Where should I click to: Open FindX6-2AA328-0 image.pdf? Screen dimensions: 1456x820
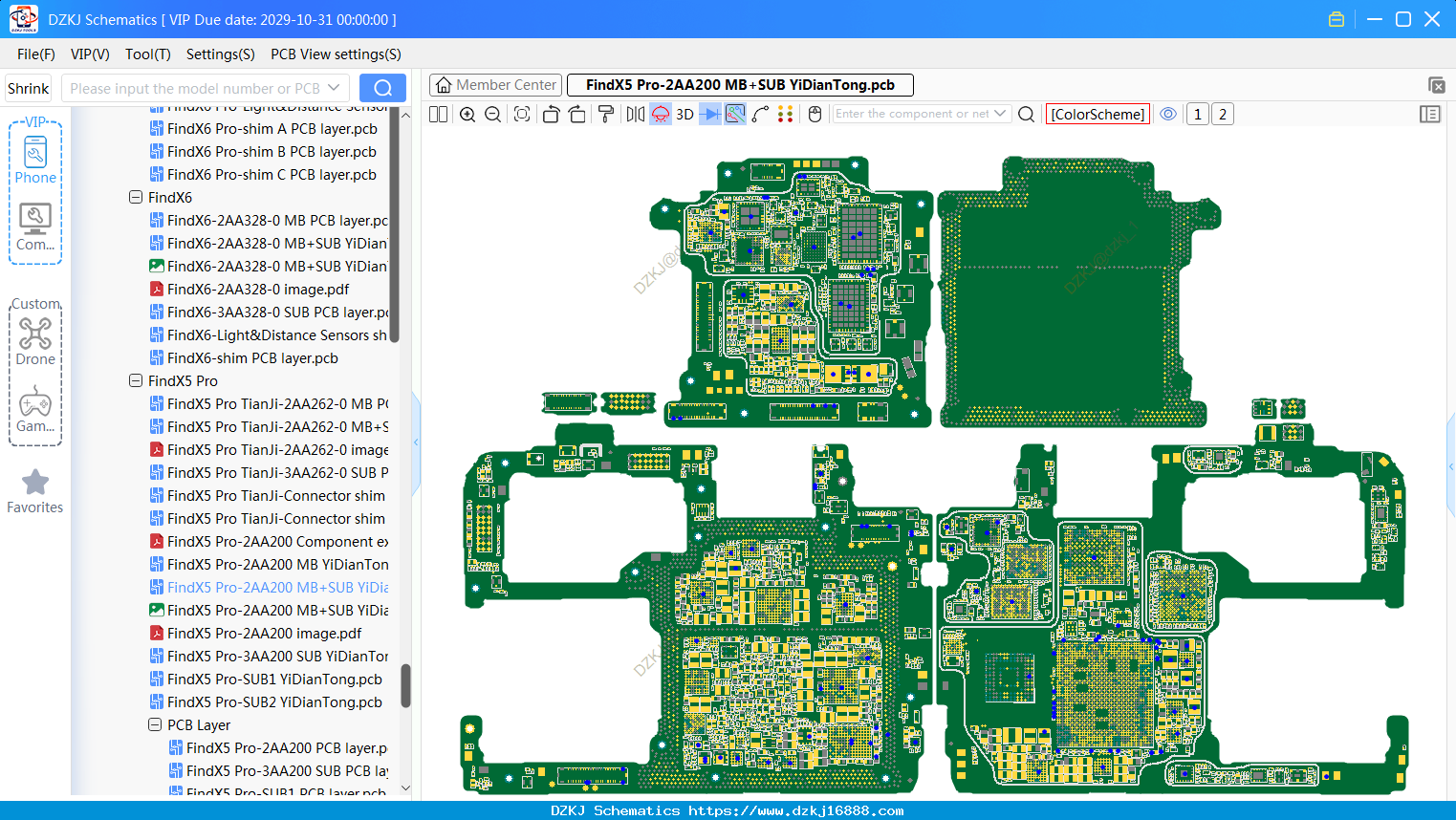click(258, 289)
